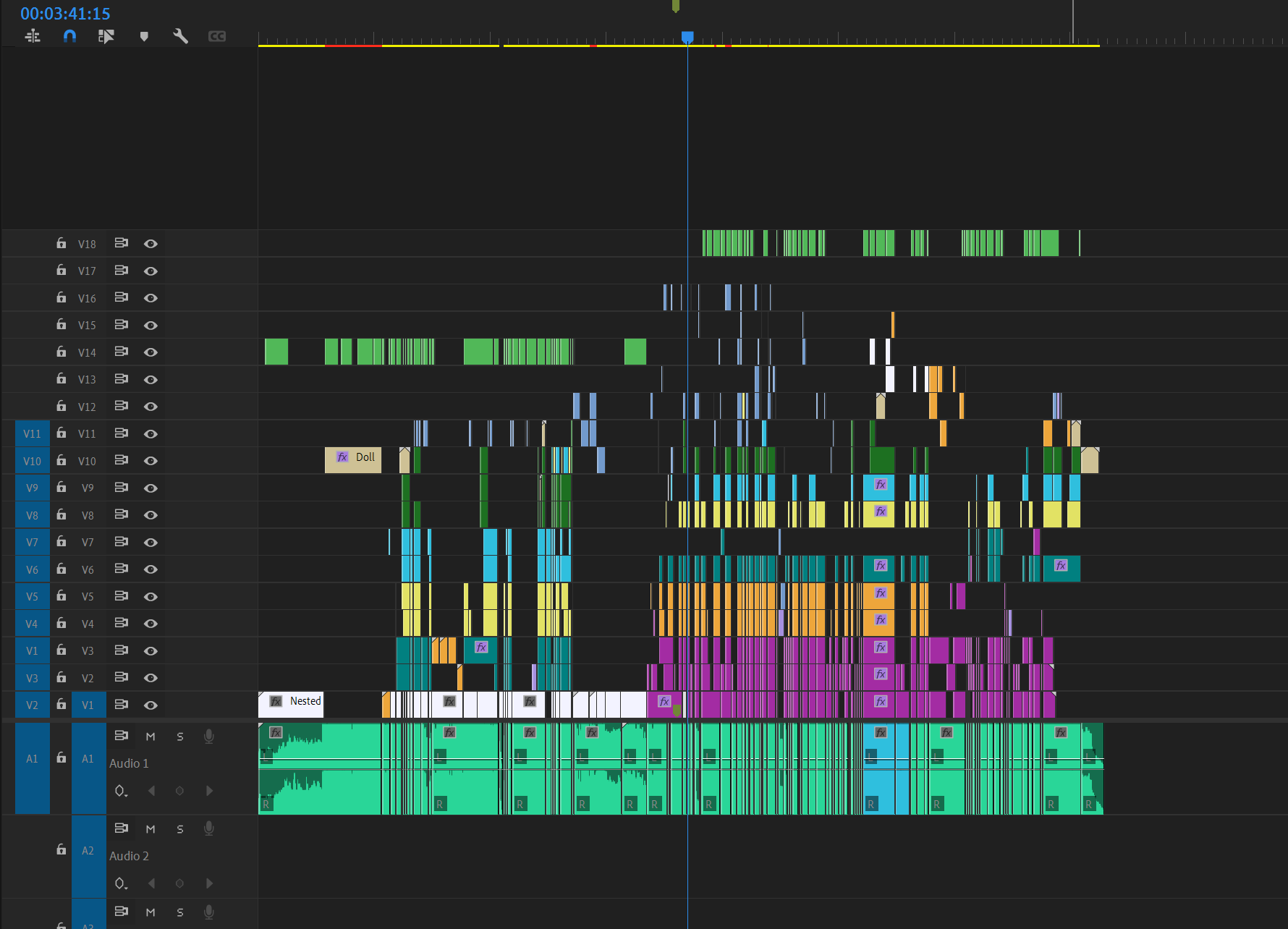Screen dimensions: 1288x929
Task: Mute the Audio 1 track
Action: click(x=151, y=737)
